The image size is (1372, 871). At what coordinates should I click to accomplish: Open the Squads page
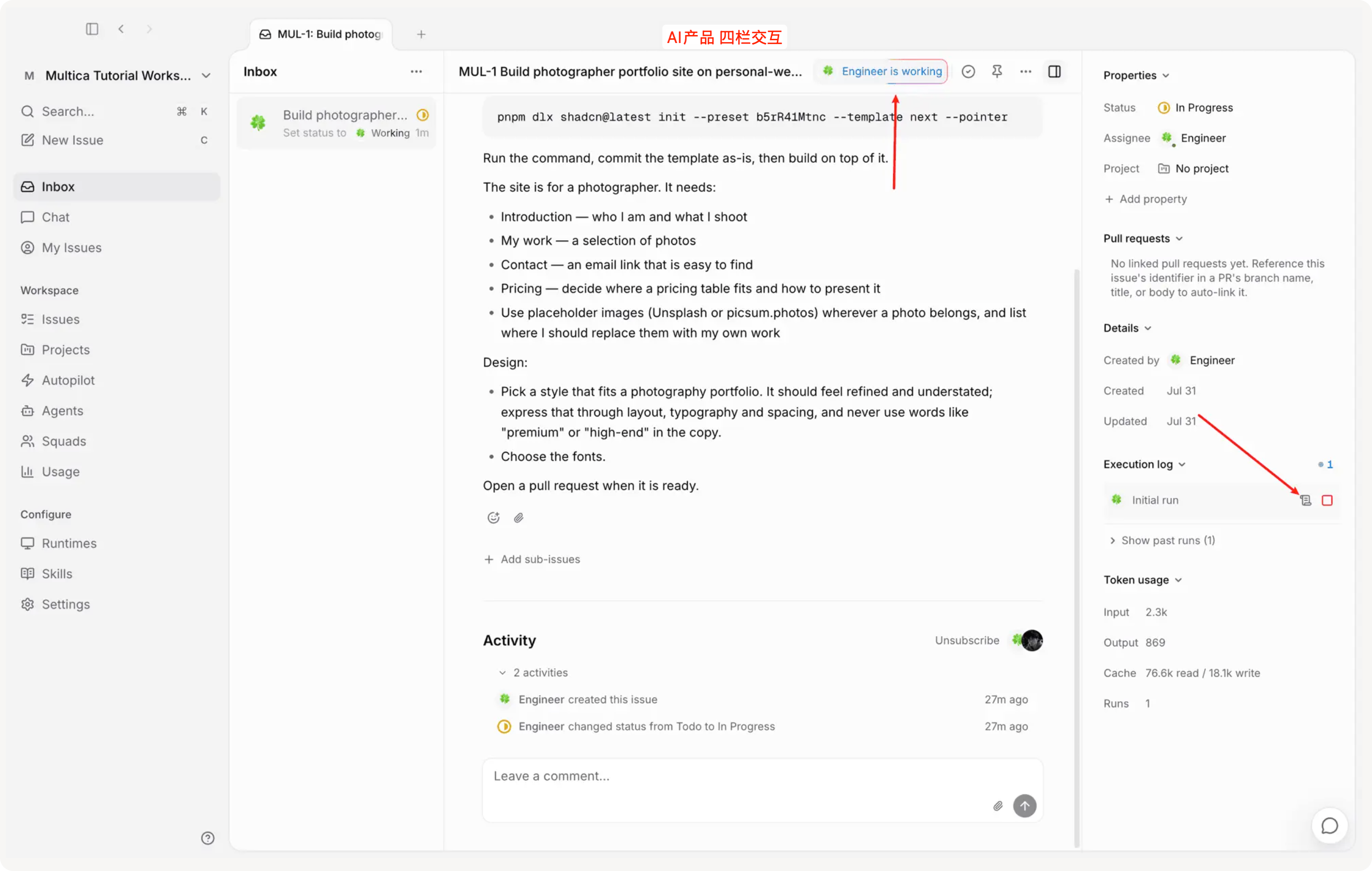click(117, 441)
